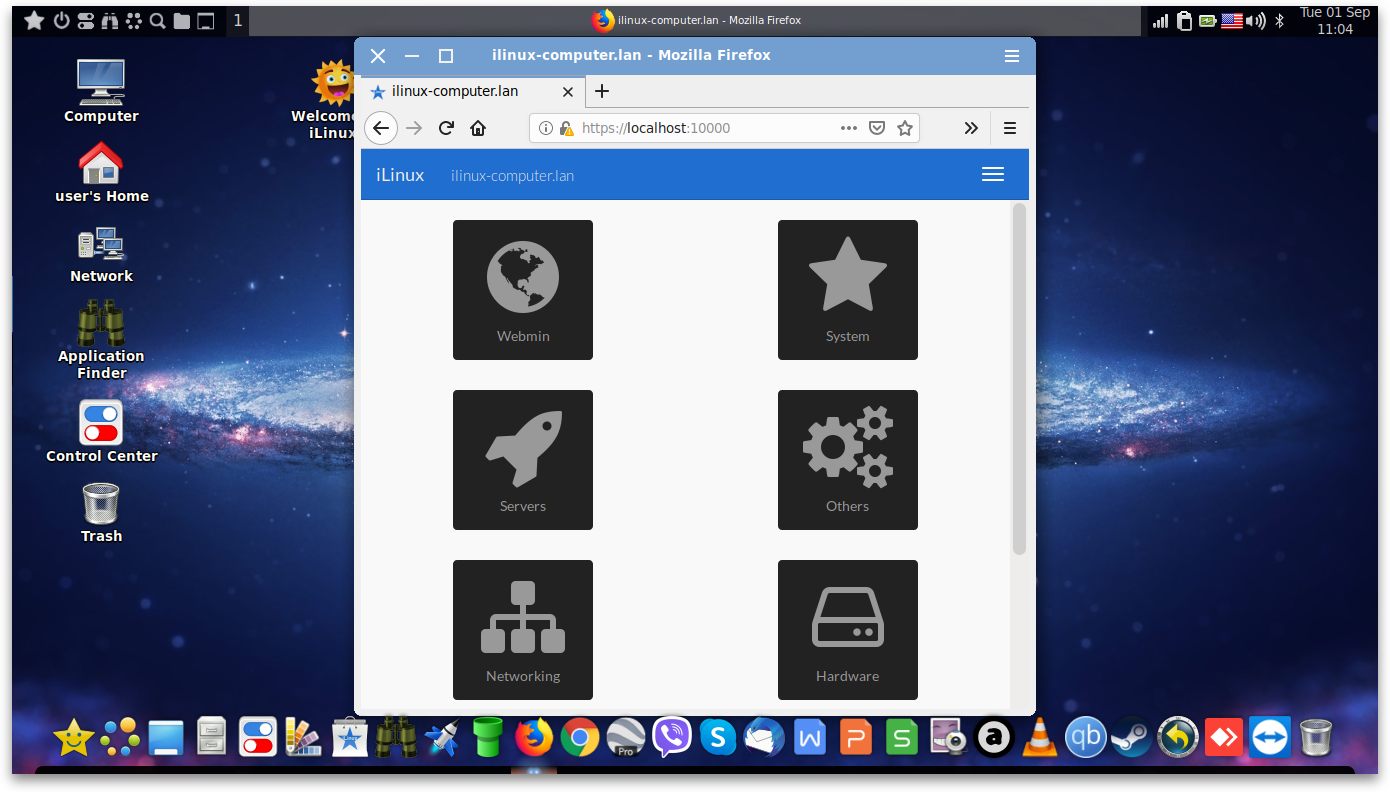This screenshot has width=1390, height=792.
Task: Toggle the blue Webmin navbar hamburger menu
Action: point(993,175)
